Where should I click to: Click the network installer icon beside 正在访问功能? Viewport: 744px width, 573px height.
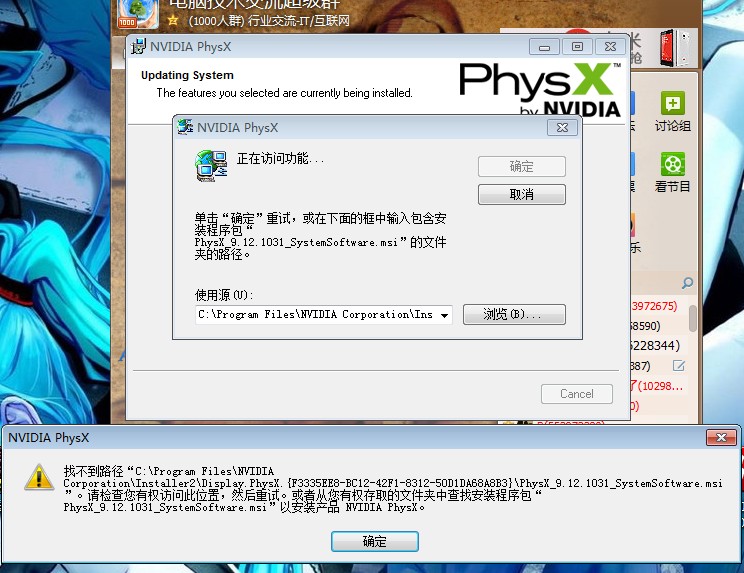point(211,166)
